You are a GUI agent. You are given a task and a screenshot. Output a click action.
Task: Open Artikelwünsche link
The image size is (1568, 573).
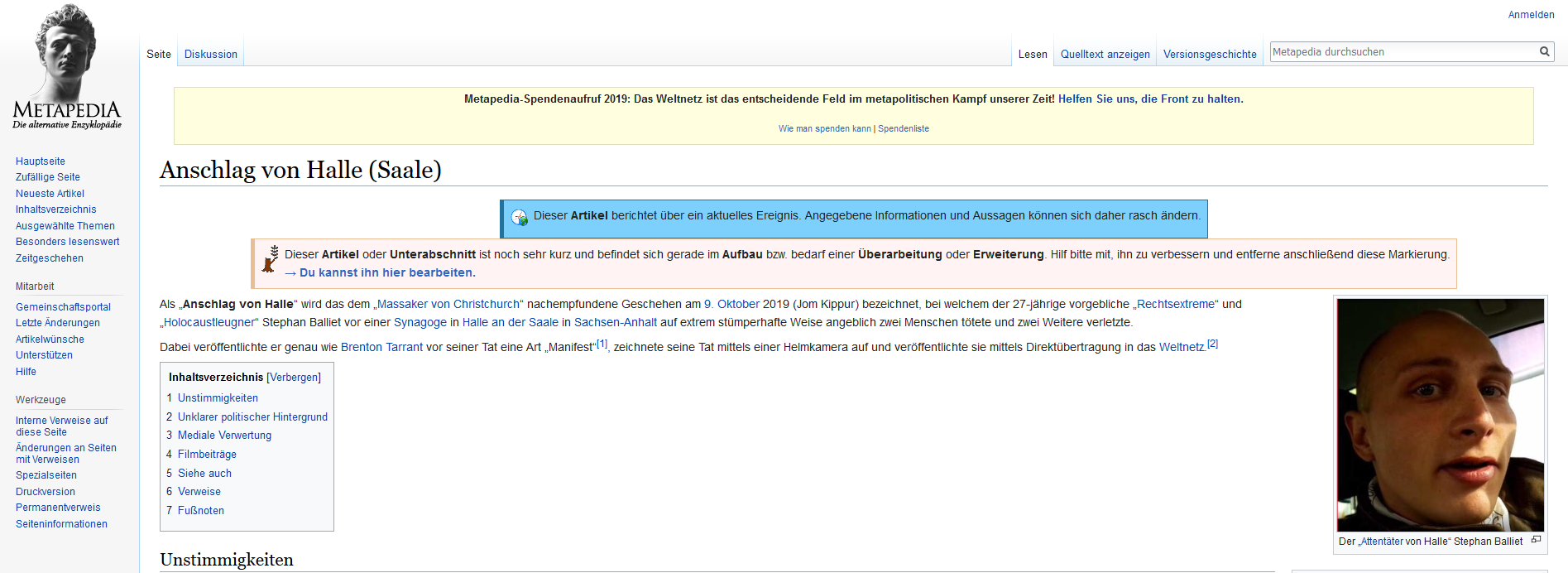pos(50,339)
